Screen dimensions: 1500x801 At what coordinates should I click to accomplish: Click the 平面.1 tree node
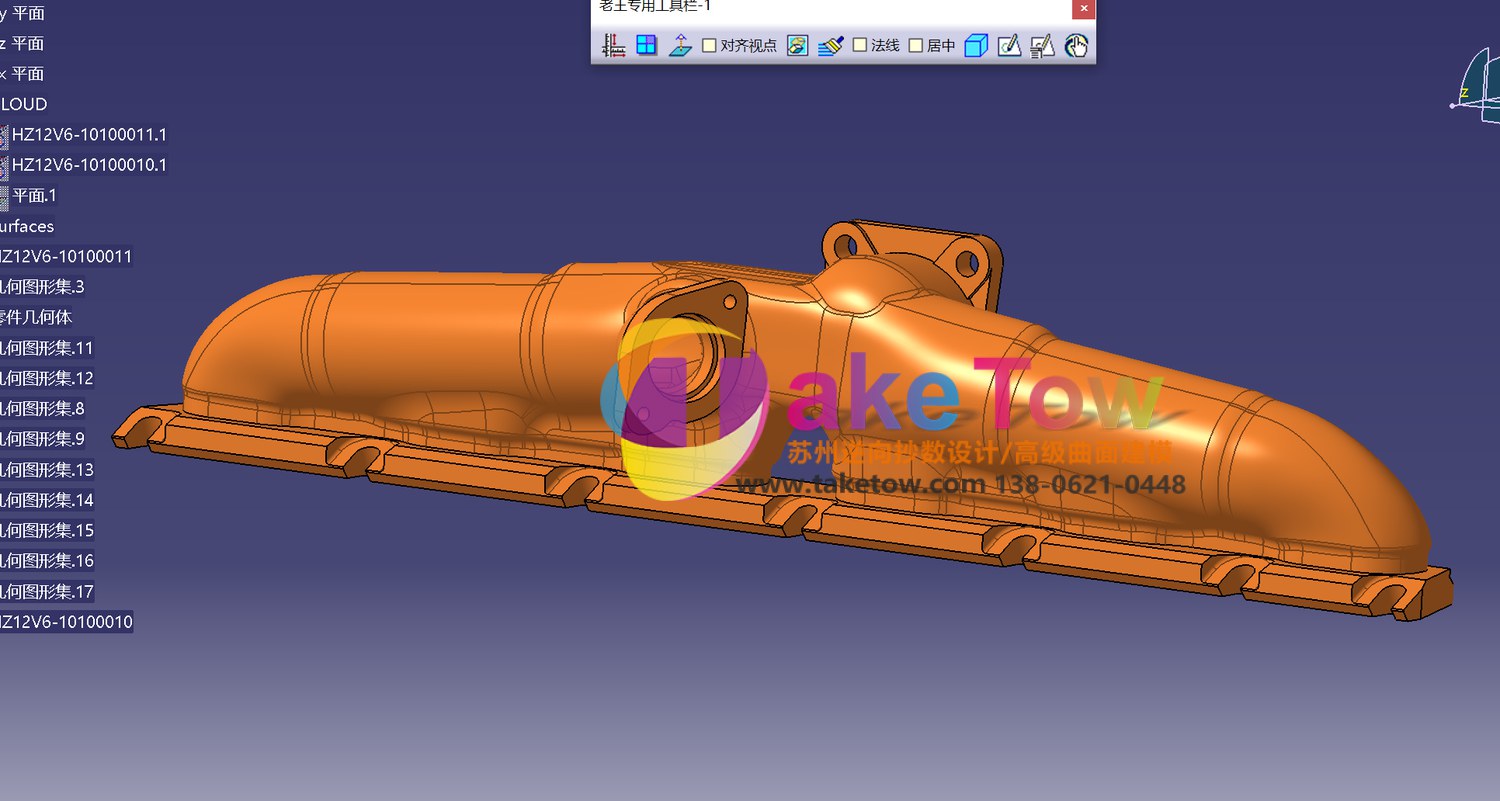(34, 195)
